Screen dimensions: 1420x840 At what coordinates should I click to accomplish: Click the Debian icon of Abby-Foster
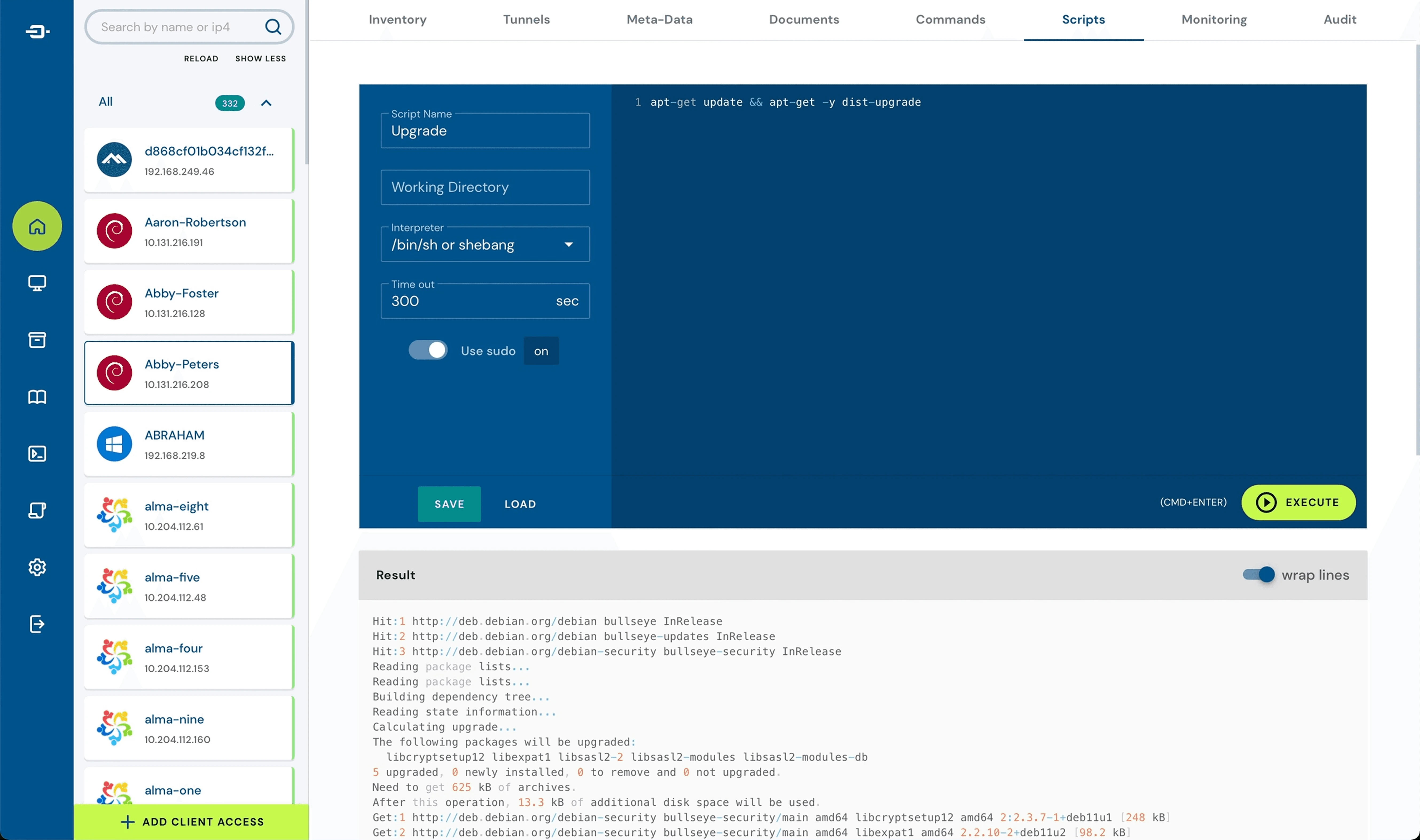click(x=114, y=302)
